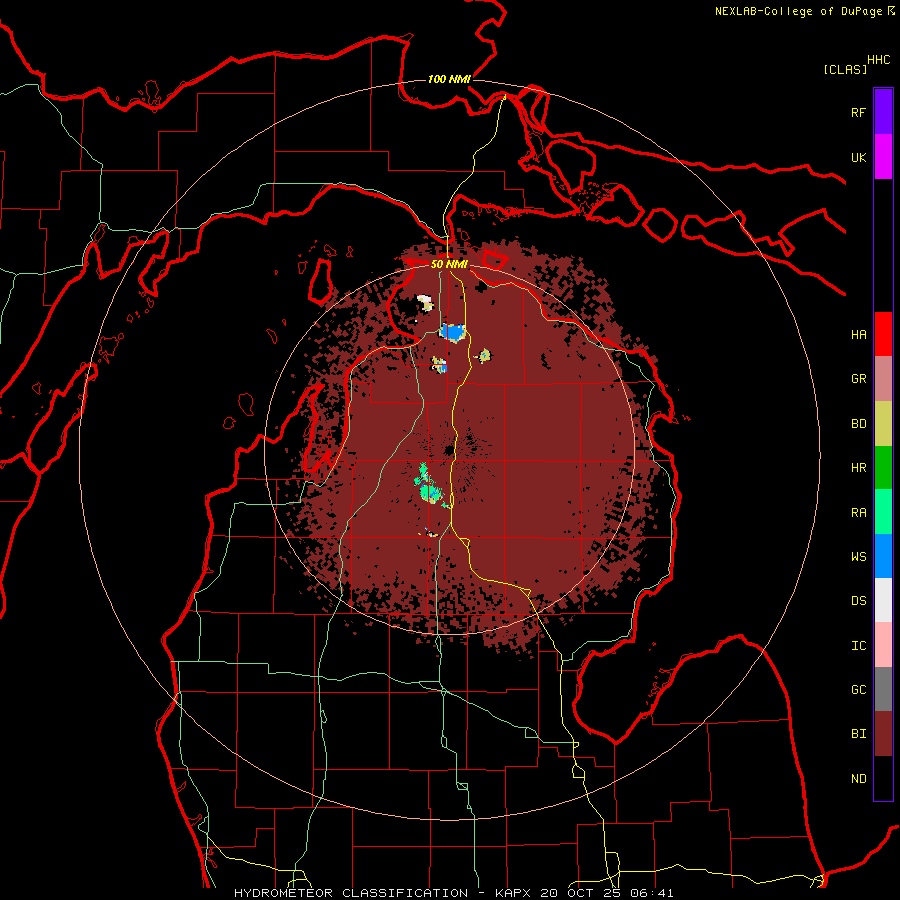
Task: Click the IC light pink legend band
Action: tap(883, 645)
